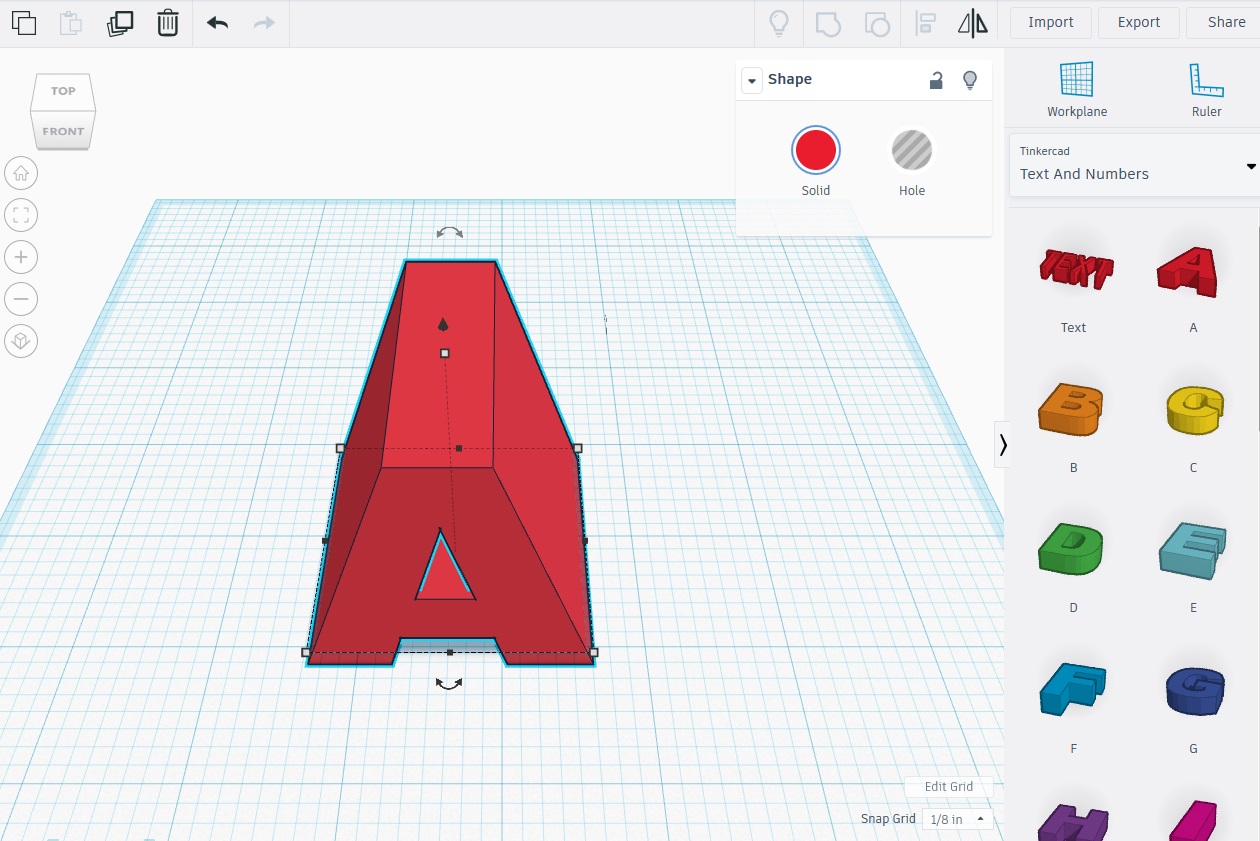
Task: Click the upper-right corner handle of the A
Action: 577,448
